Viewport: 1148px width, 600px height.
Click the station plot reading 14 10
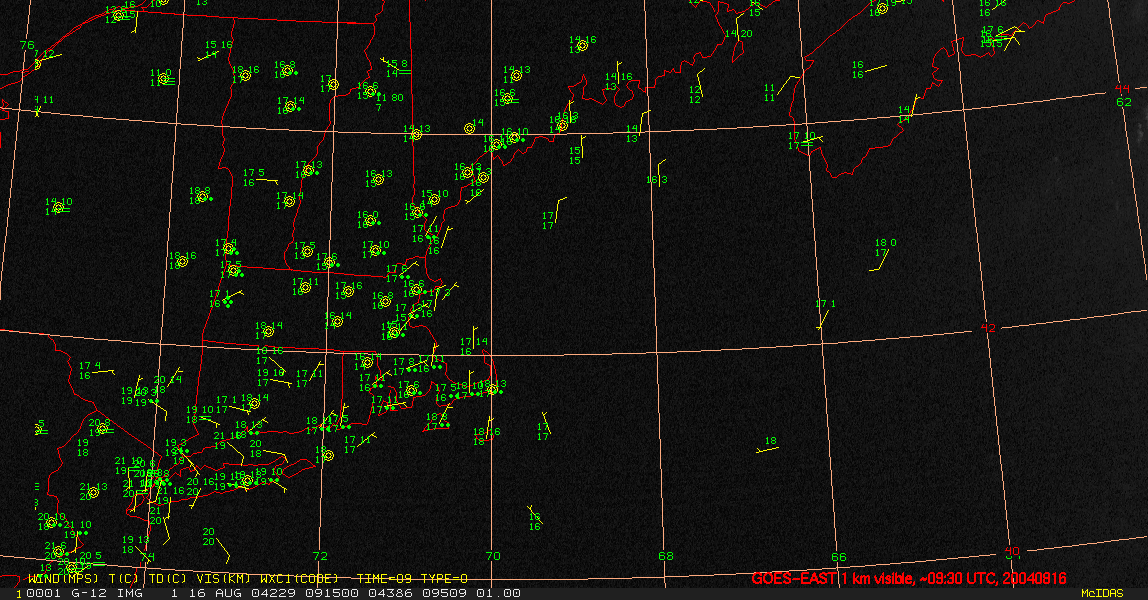(x=59, y=206)
